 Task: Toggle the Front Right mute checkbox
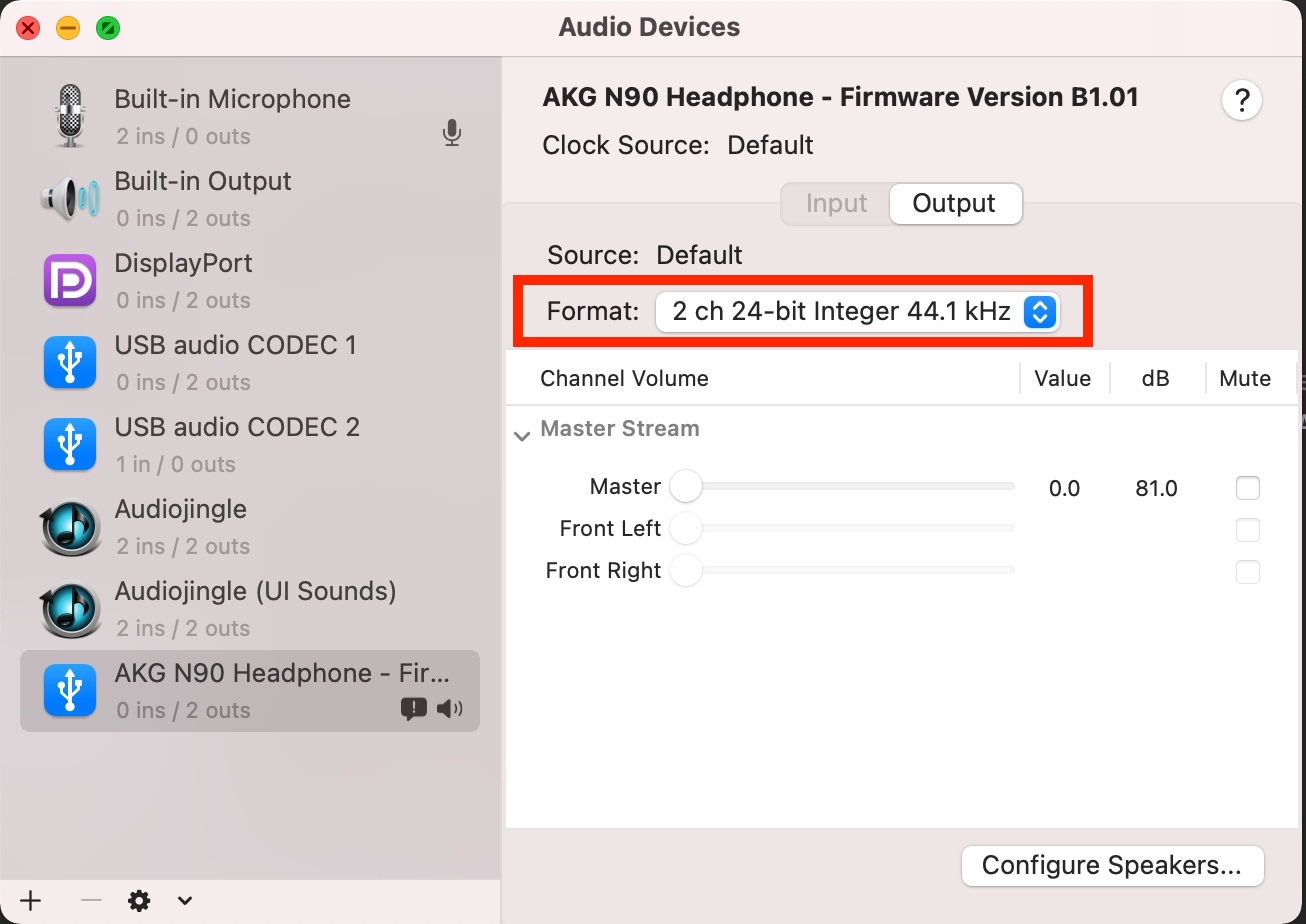(x=1247, y=572)
